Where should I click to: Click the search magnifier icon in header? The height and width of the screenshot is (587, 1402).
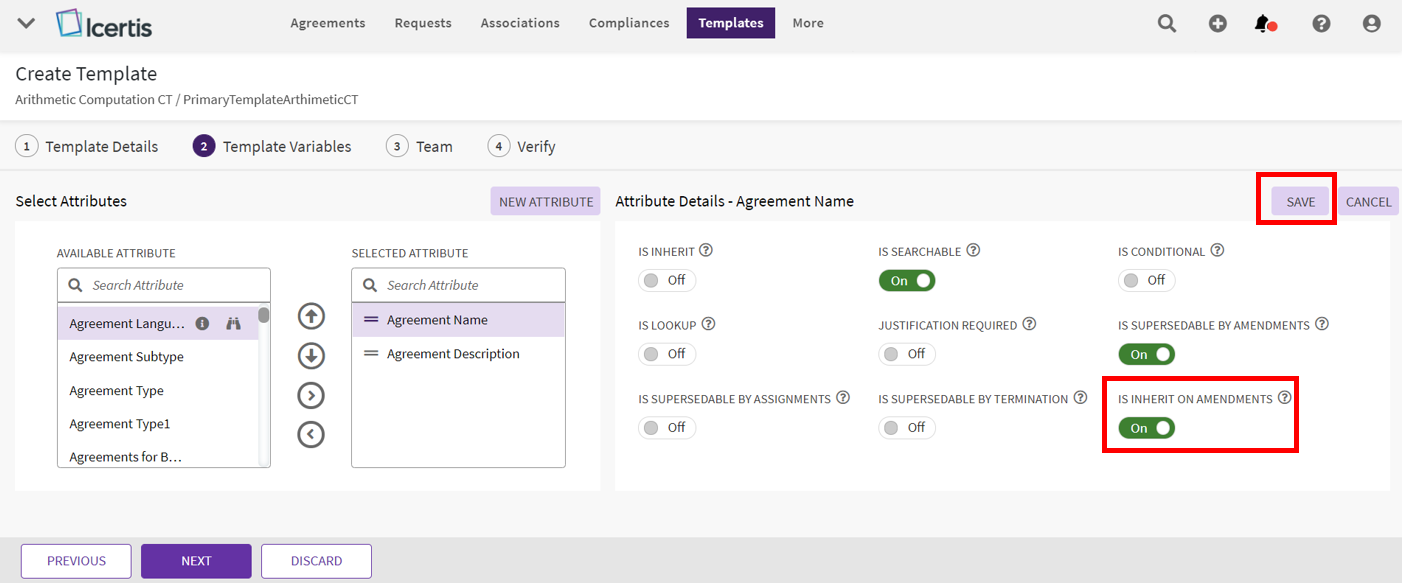(1166, 23)
